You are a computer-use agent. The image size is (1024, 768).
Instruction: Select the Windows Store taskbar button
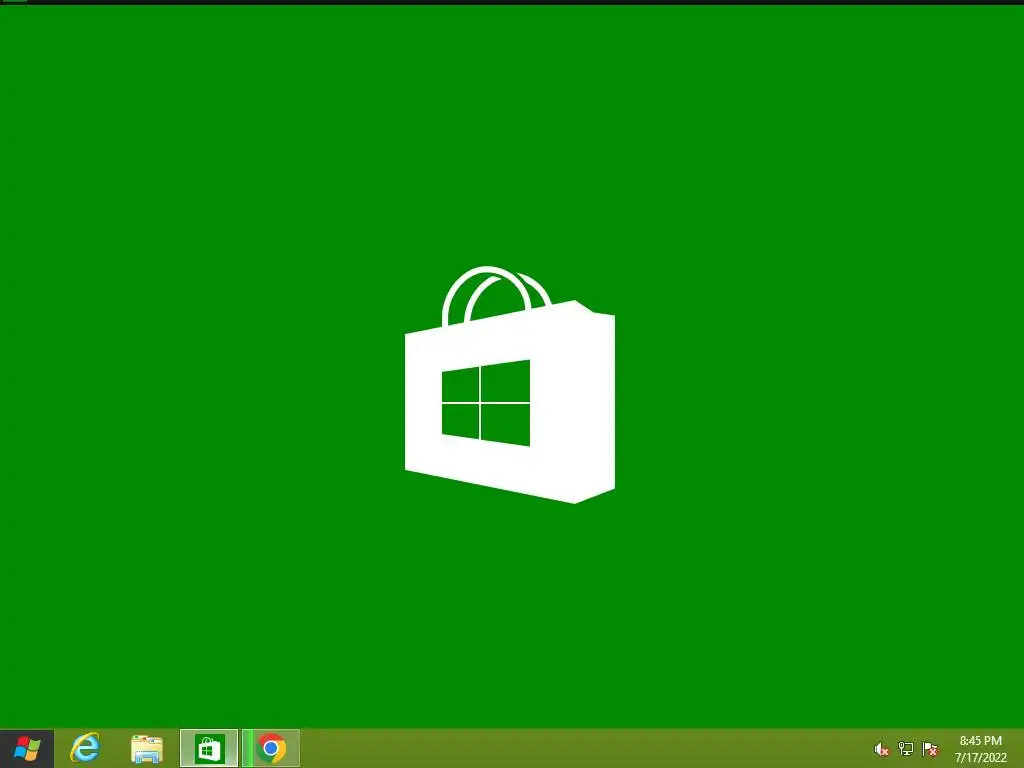(x=209, y=748)
